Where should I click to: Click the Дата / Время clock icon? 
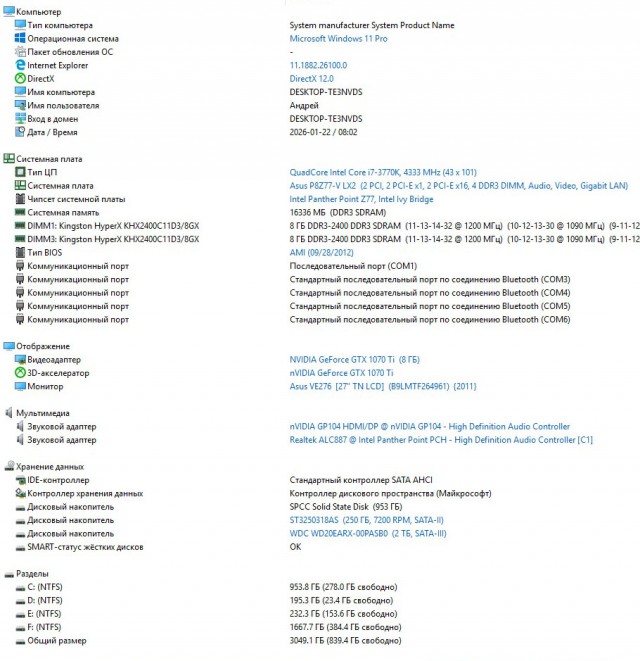click(20, 132)
